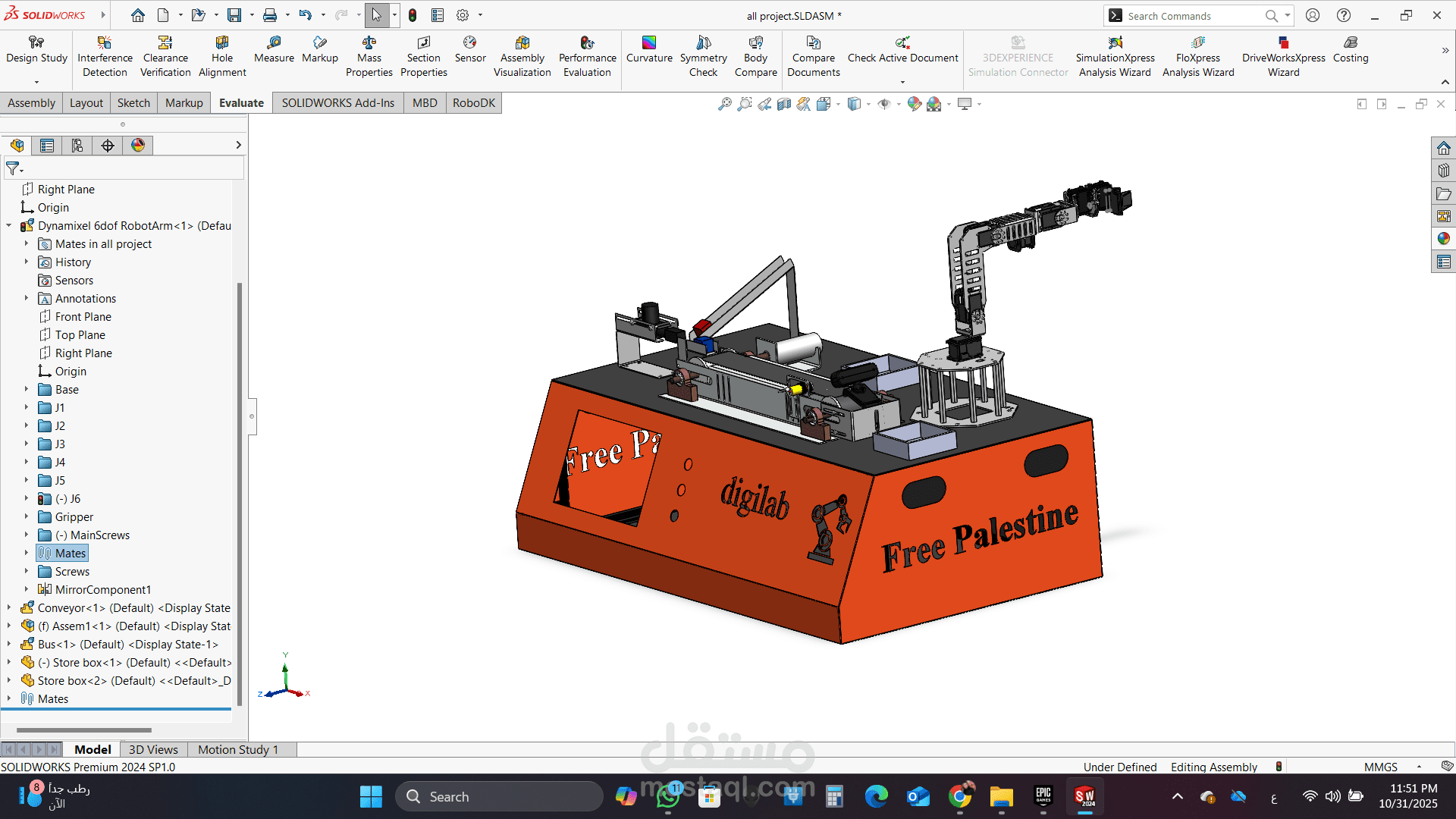
Task: Open the Options gear icon
Action: [463, 15]
